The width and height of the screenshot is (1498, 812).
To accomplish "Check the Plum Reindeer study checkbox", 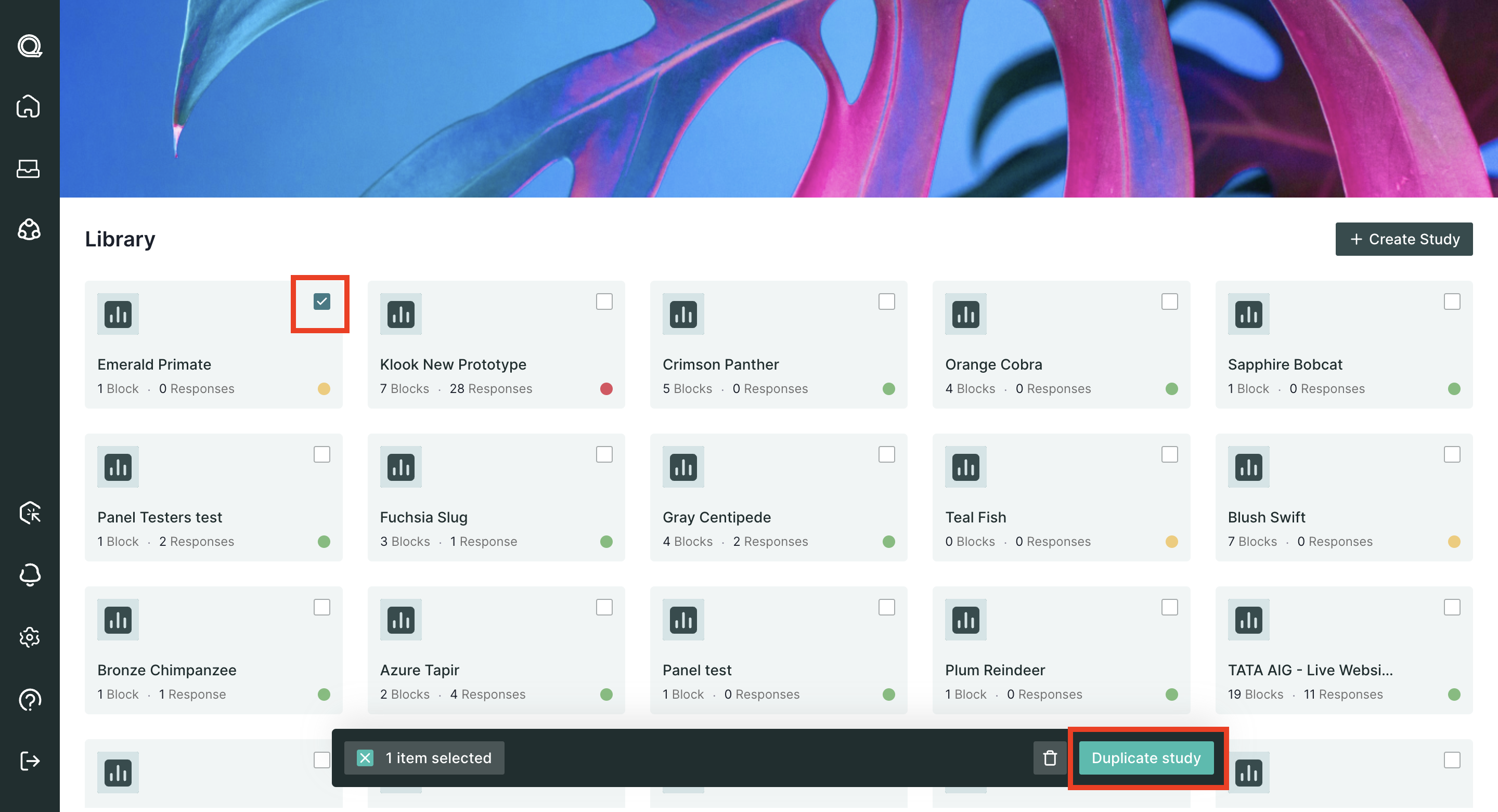I will click(x=1169, y=607).
